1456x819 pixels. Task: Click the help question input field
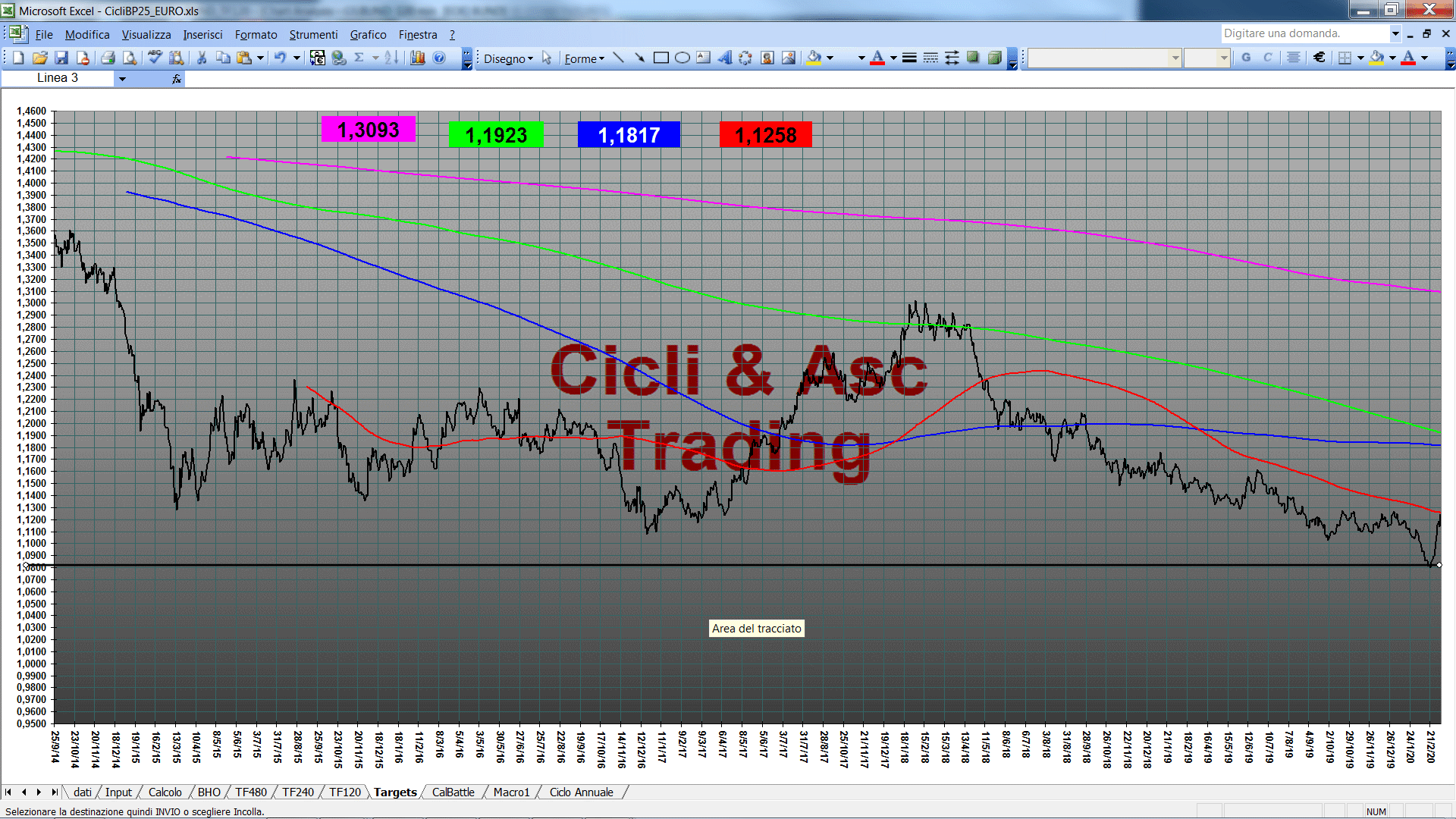click(x=1305, y=33)
